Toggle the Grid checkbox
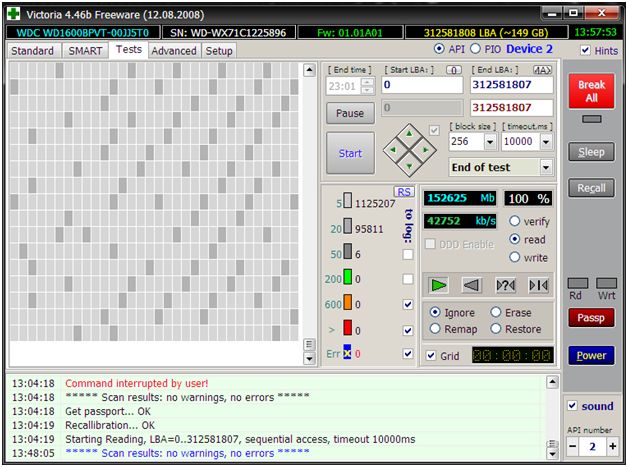Screen dimensions: 628x467 tap(431, 356)
